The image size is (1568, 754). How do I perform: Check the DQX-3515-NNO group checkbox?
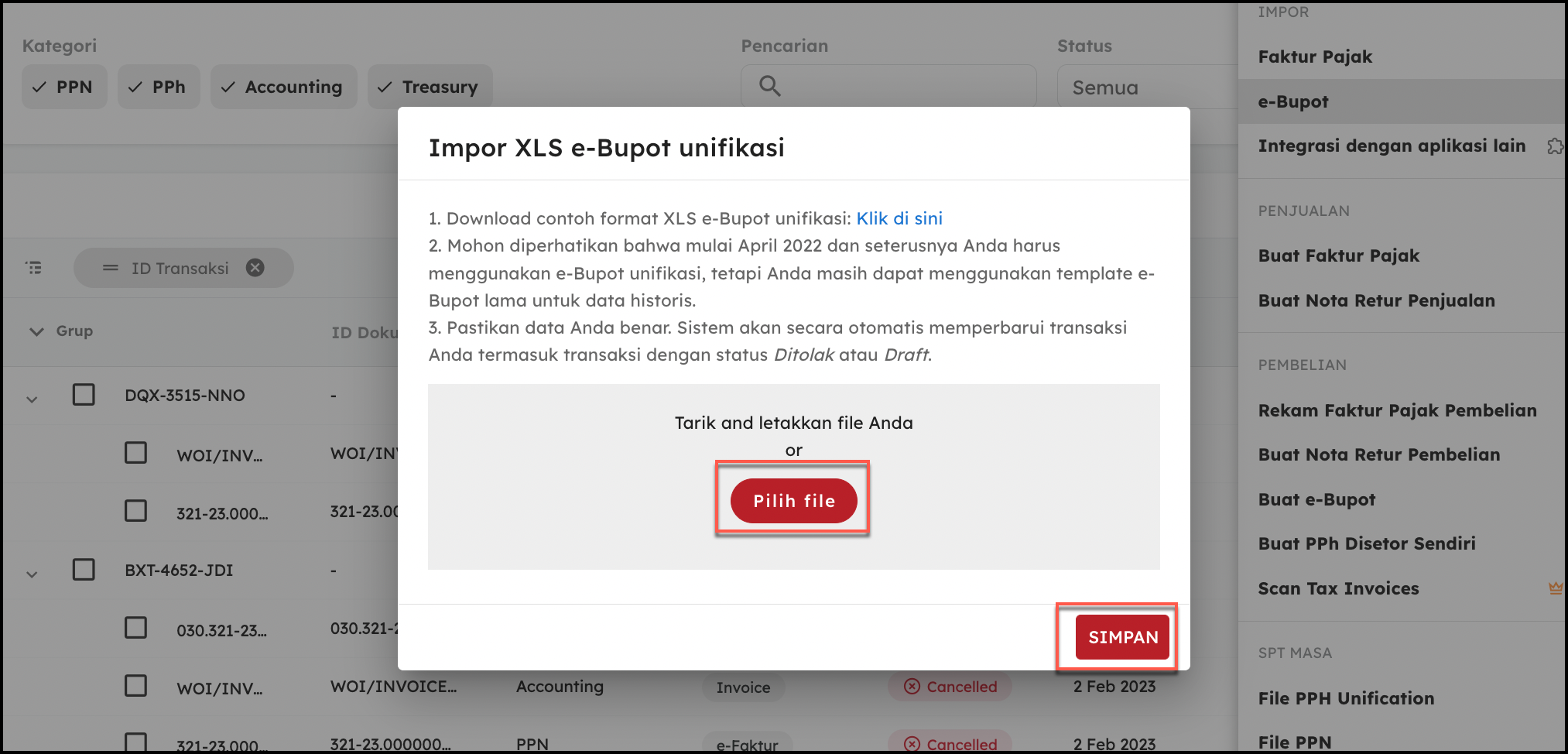click(x=84, y=395)
